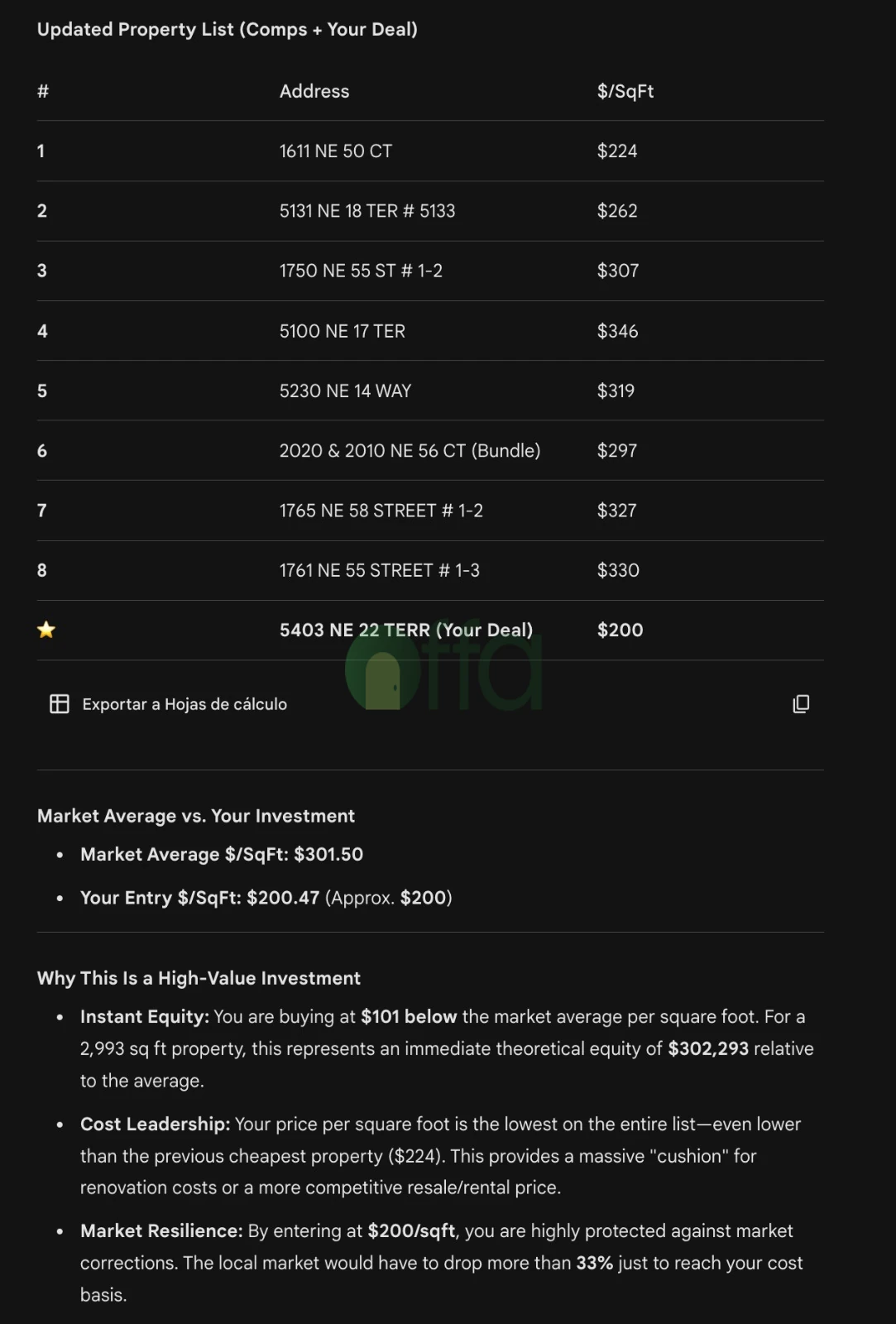Click the Address column header
The width and height of the screenshot is (896, 1324).
point(314,91)
